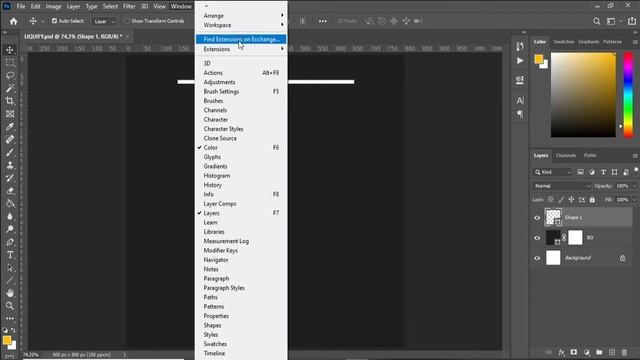The height and width of the screenshot is (360, 640).
Task: Choose History in Window menu
Action: click(241, 185)
